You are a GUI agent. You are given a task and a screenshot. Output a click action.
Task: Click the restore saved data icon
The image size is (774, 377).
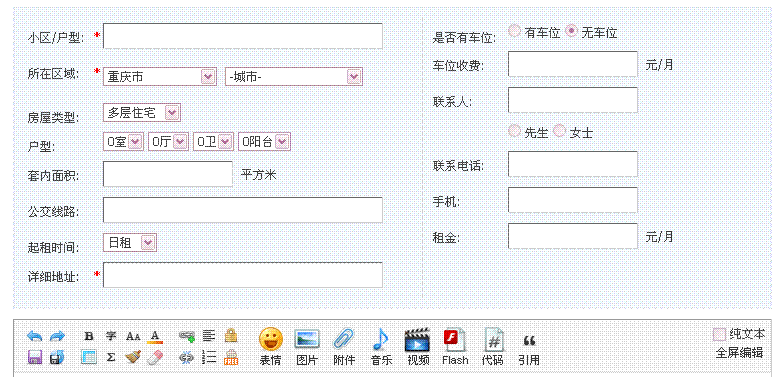[x=58, y=357]
